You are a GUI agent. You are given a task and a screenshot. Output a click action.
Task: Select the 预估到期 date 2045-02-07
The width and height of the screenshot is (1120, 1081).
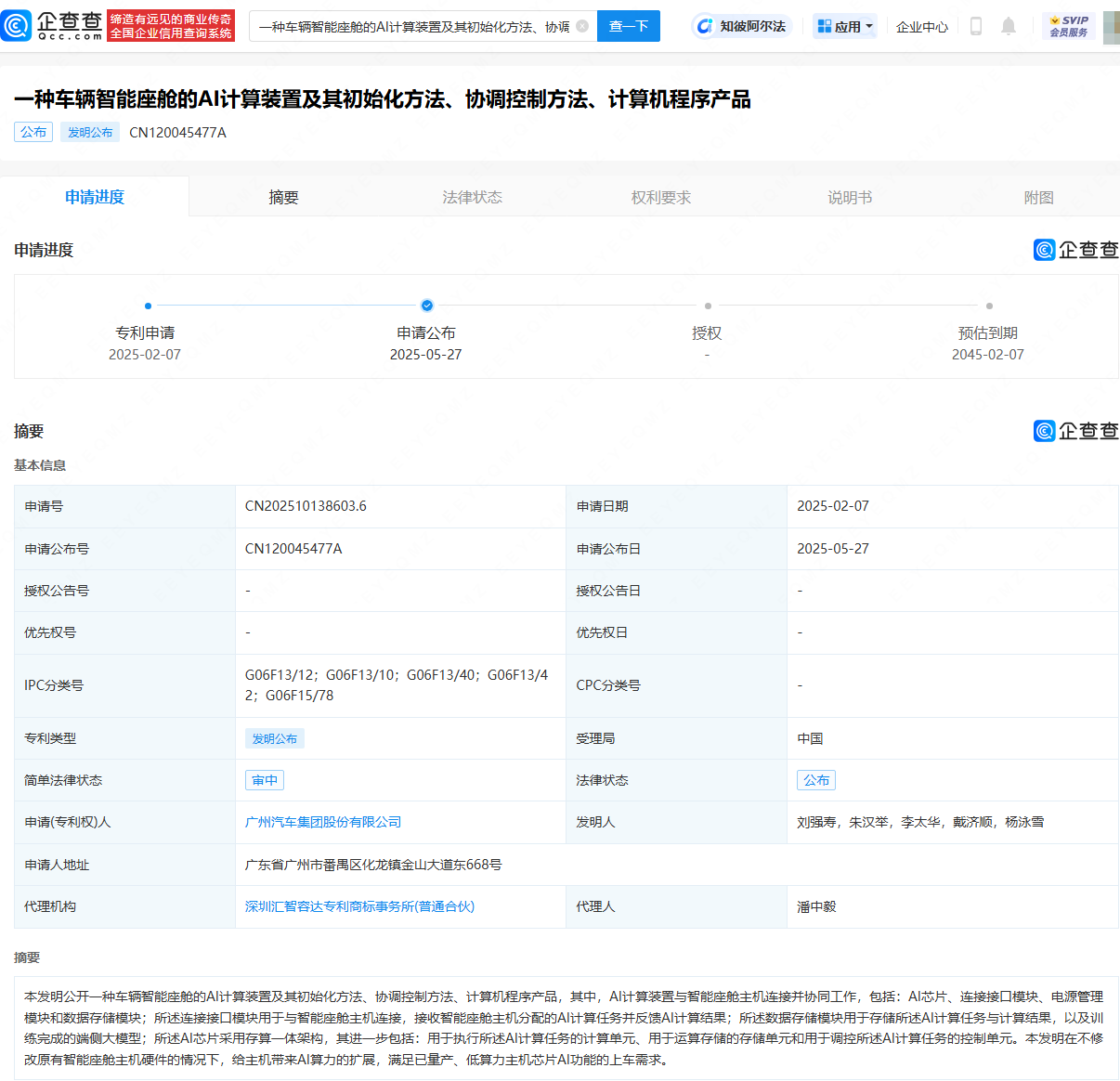pyautogui.click(x=988, y=355)
